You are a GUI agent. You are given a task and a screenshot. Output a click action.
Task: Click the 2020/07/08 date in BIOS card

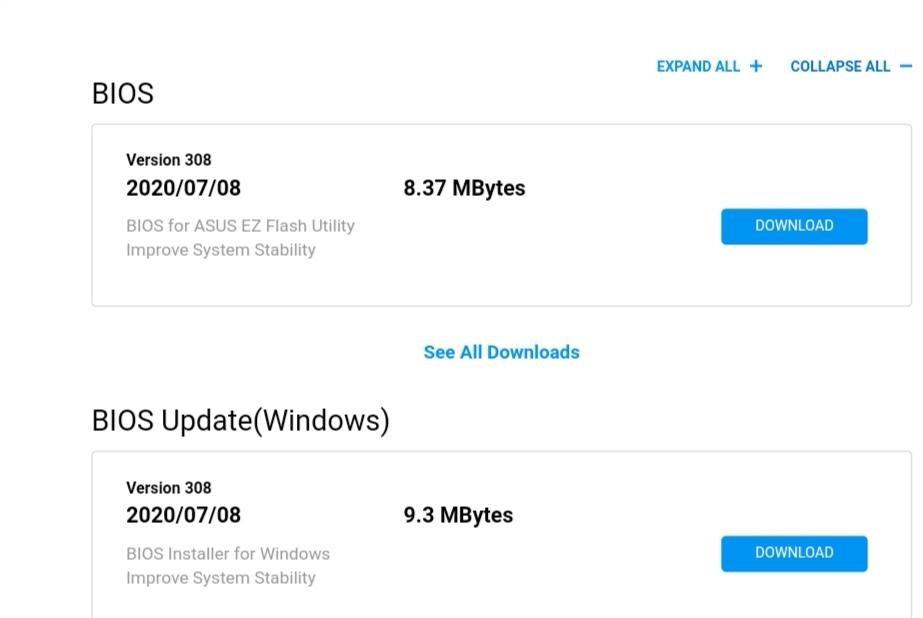(183, 188)
